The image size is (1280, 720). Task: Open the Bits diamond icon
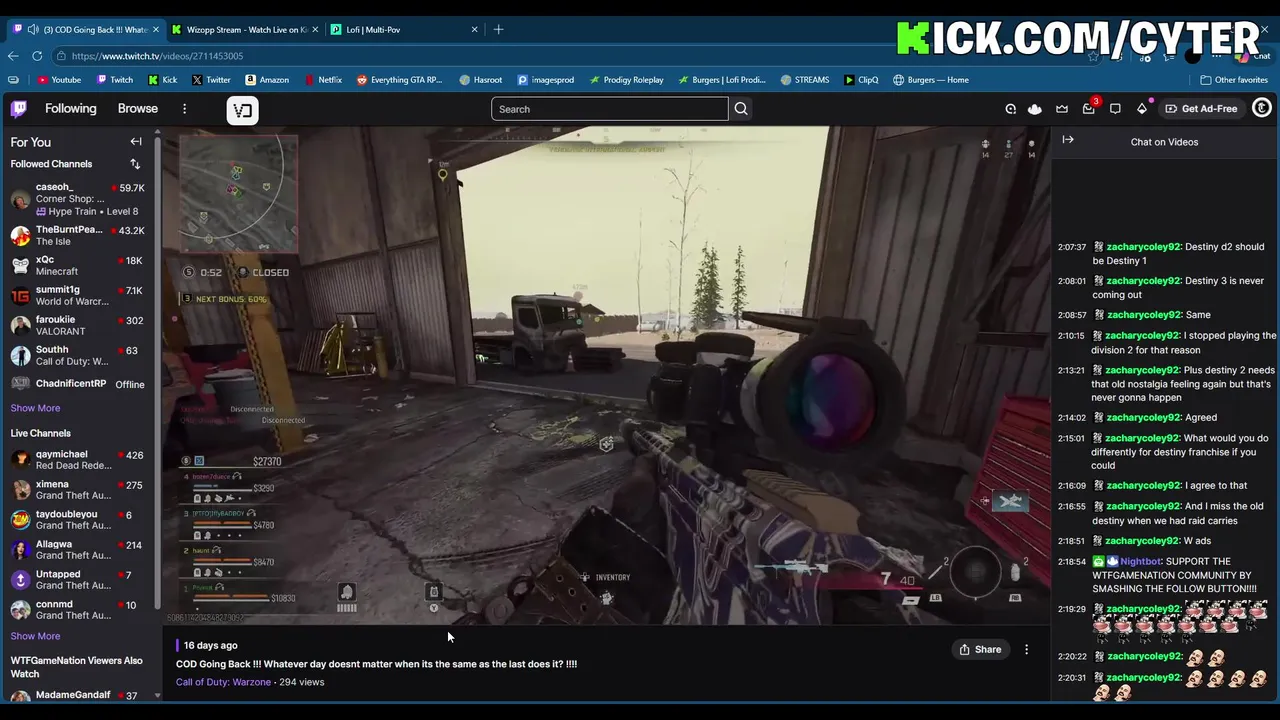(x=1142, y=109)
